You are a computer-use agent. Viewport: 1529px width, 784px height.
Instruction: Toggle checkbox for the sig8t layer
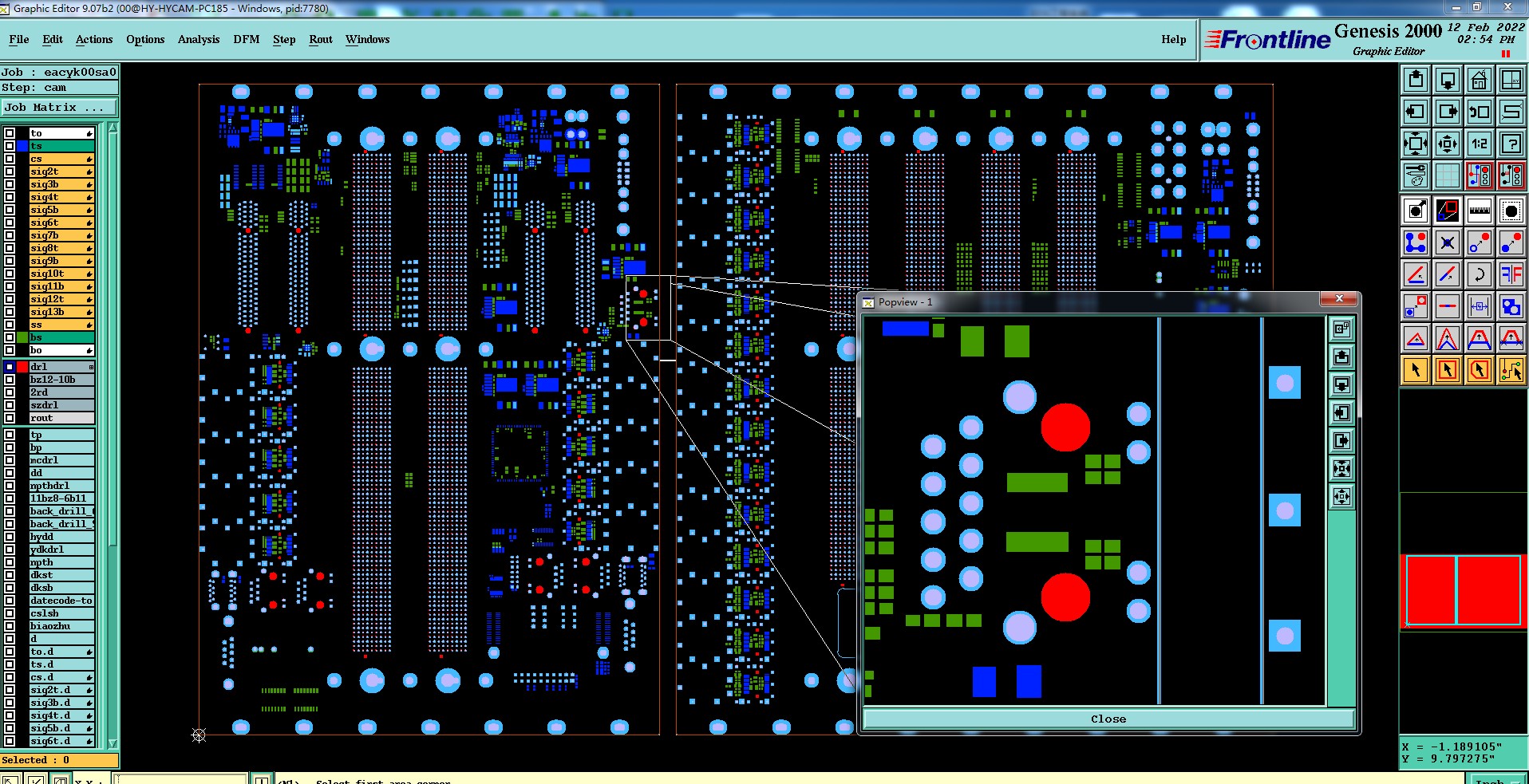click(10, 248)
